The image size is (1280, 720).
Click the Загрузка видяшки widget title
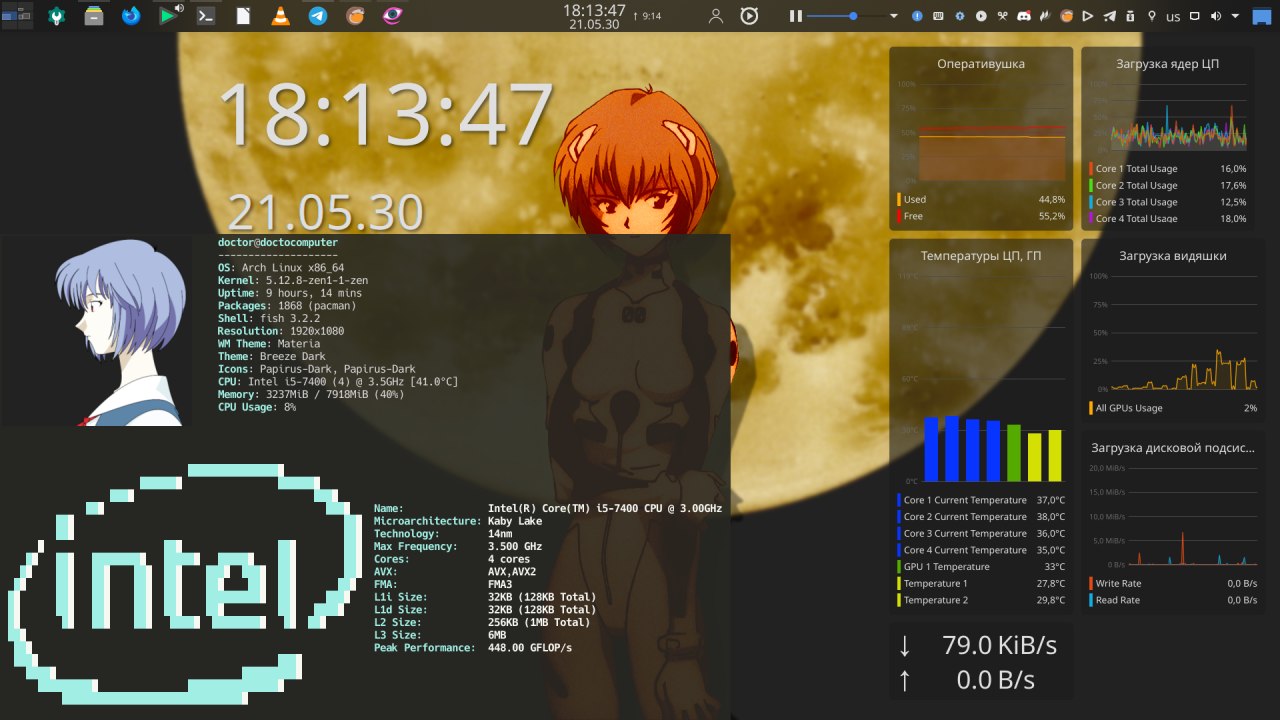tap(1173, 256)
